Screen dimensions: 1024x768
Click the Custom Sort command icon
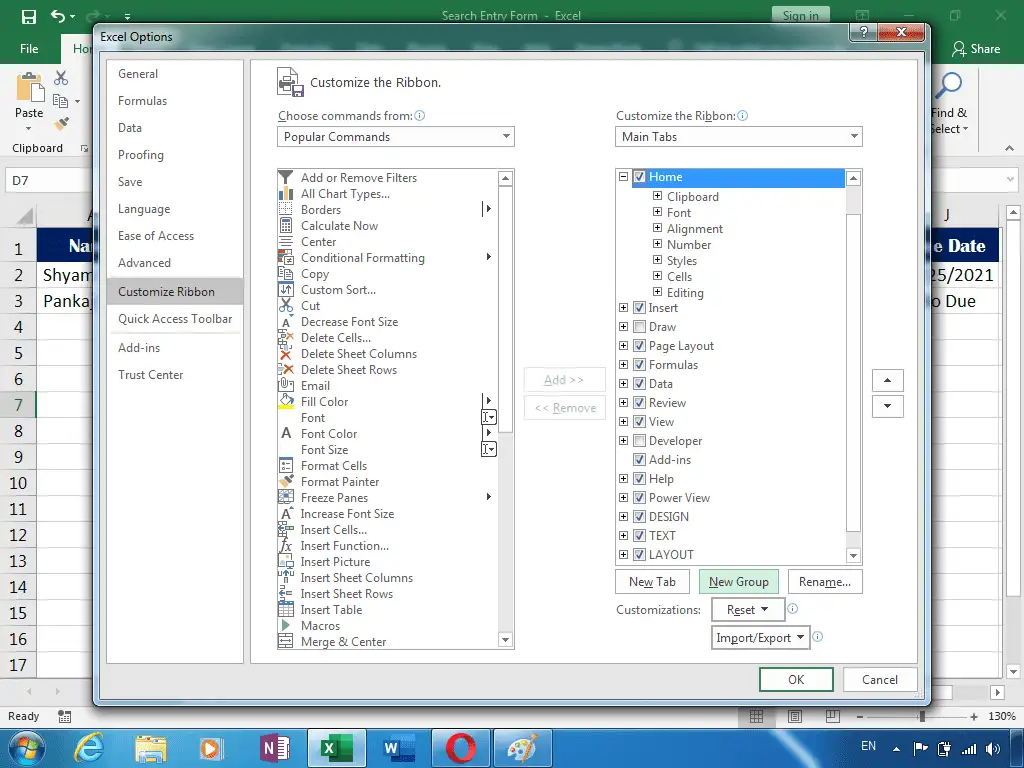[285, 289]
